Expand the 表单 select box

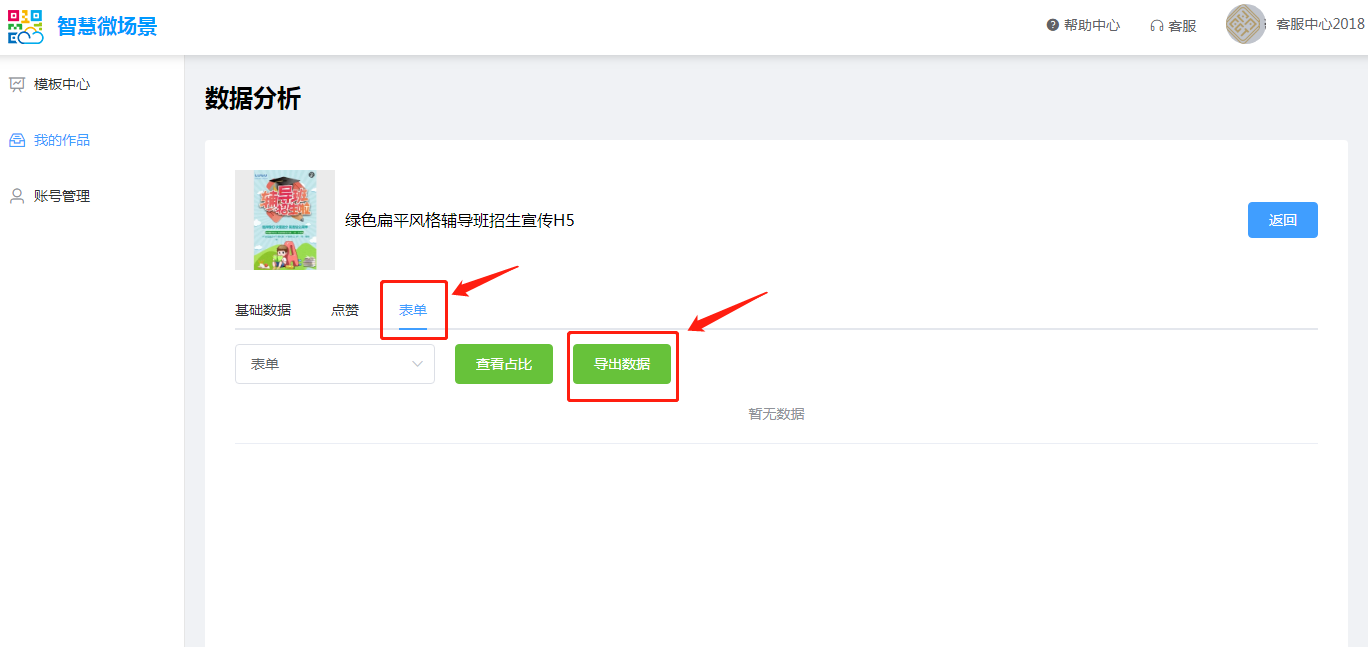coord(335,364)
